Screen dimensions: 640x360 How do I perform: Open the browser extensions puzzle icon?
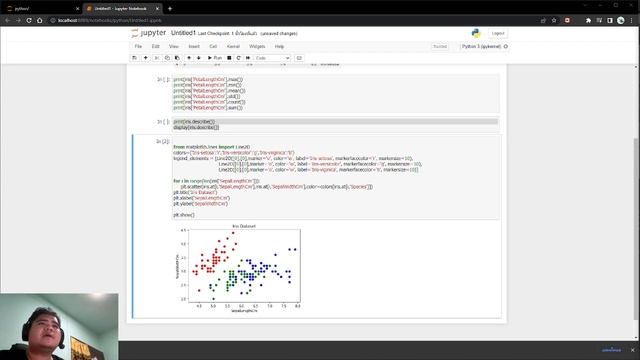point(588,20)
